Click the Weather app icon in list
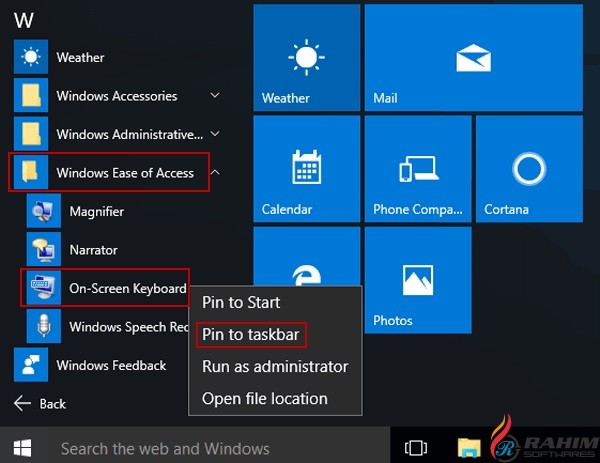Viewport: 600px width, 463px height. pos(31,57)
